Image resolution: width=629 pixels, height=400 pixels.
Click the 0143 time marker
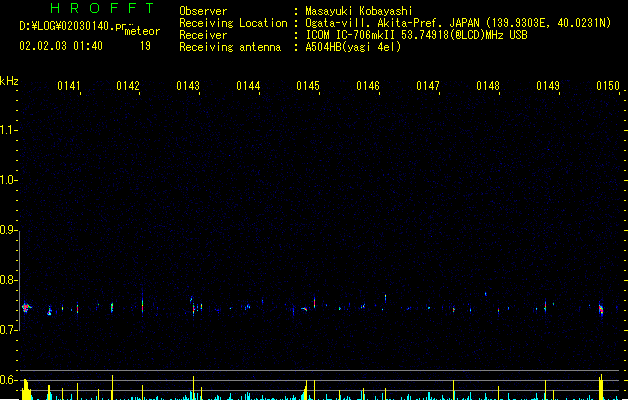click(x=188, y=86)
